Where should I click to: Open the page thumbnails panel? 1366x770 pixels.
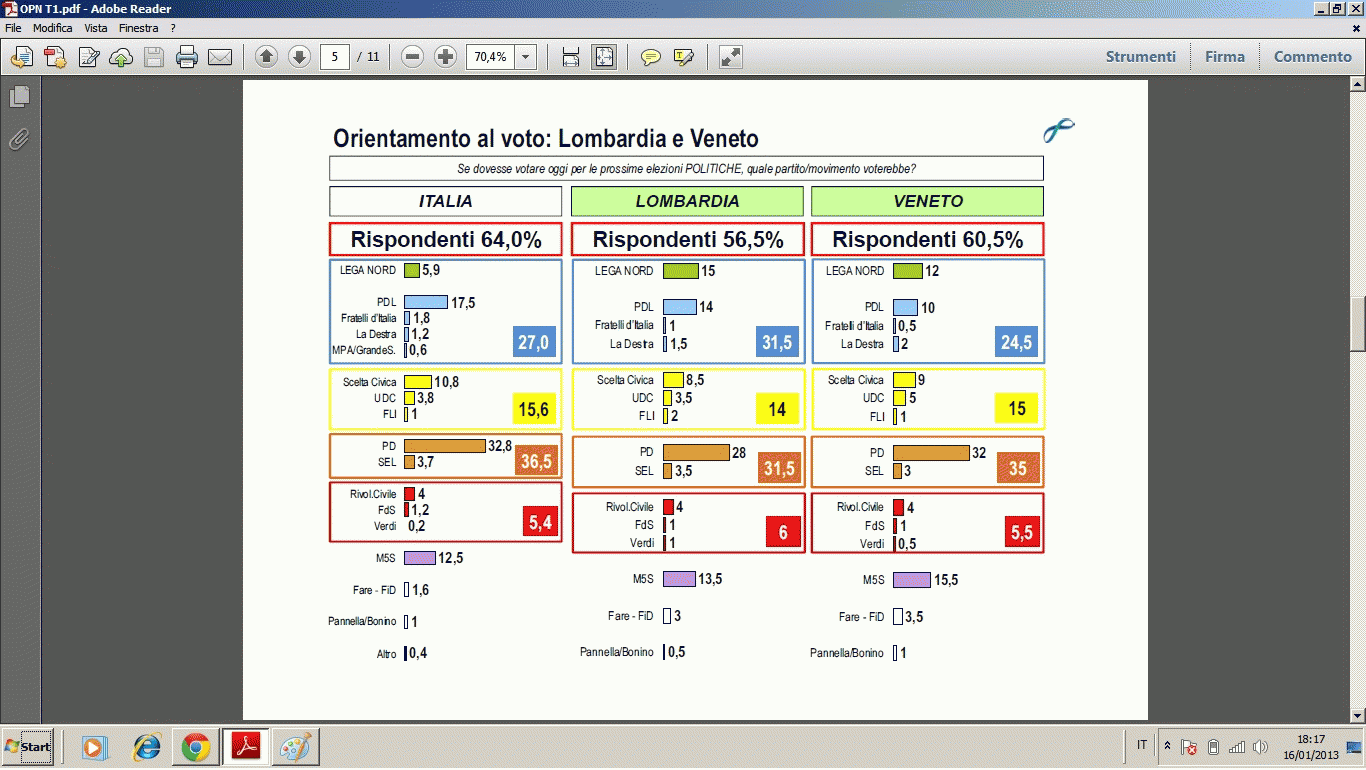point(19,97)
